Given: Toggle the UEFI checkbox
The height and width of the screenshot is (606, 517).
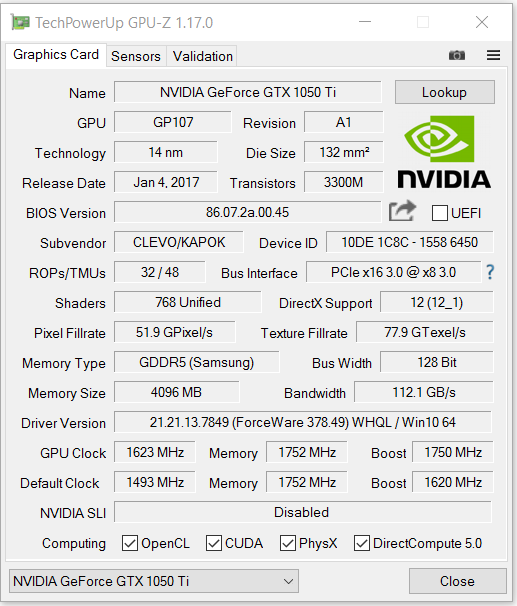Looking at the screenshot, I should pyautogui.click(x=439, y=213).
